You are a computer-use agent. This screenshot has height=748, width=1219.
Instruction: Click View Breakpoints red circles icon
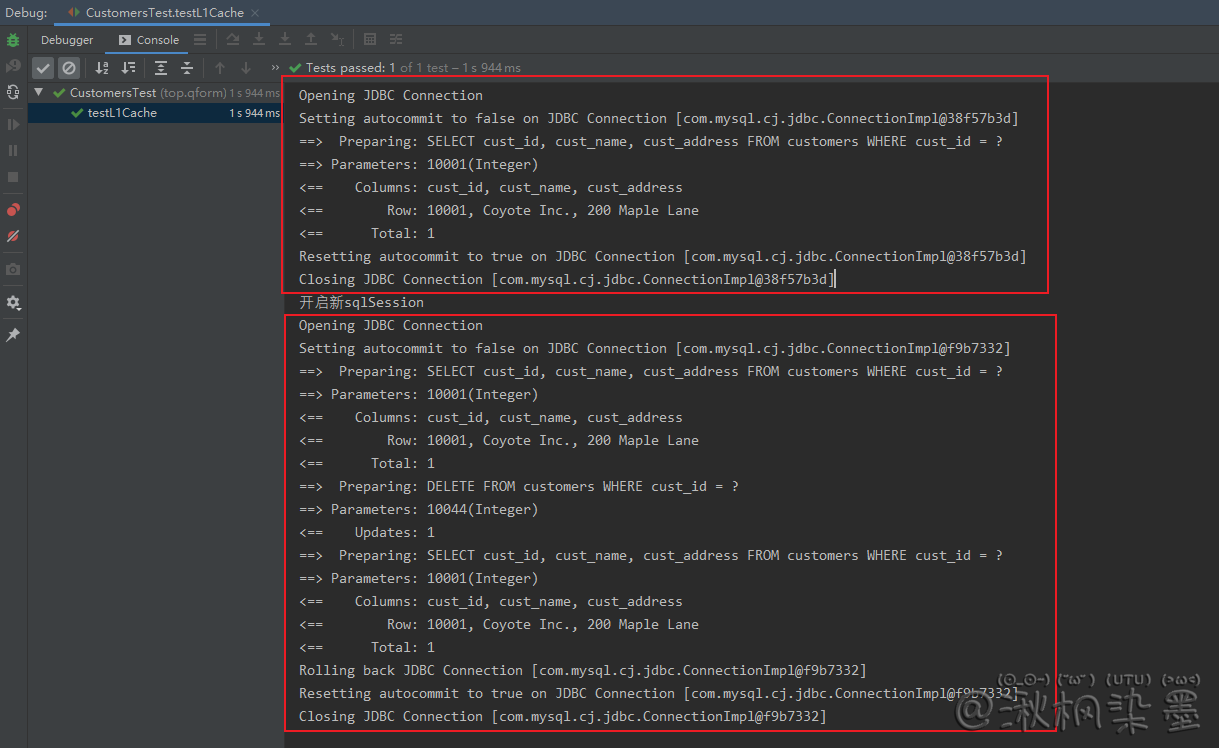pyautogui.click(x=13, y=210)
